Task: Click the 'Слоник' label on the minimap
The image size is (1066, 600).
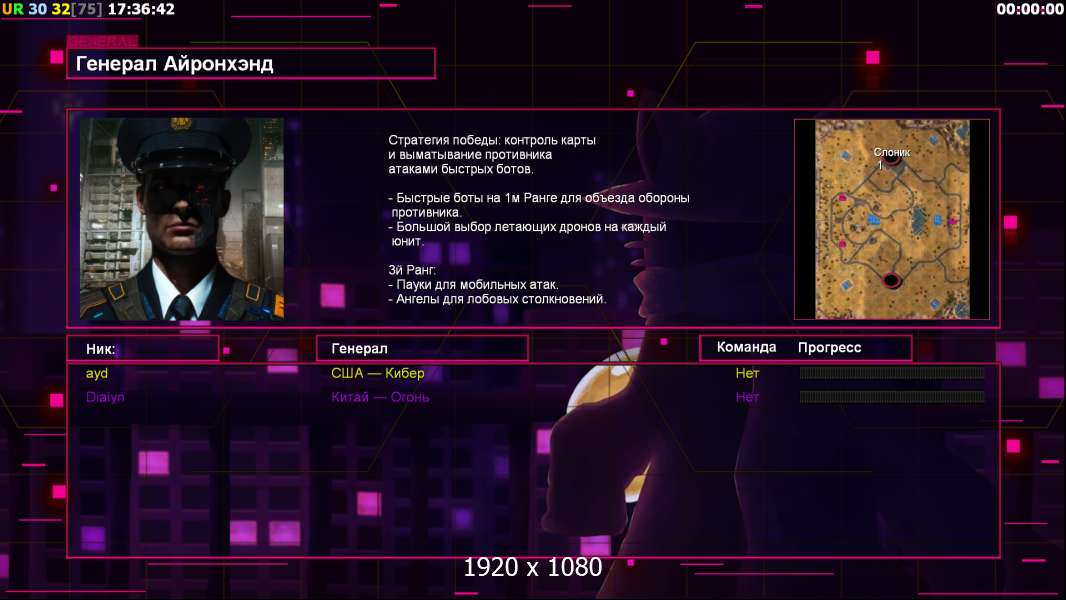Action: (x=891, y=152)
